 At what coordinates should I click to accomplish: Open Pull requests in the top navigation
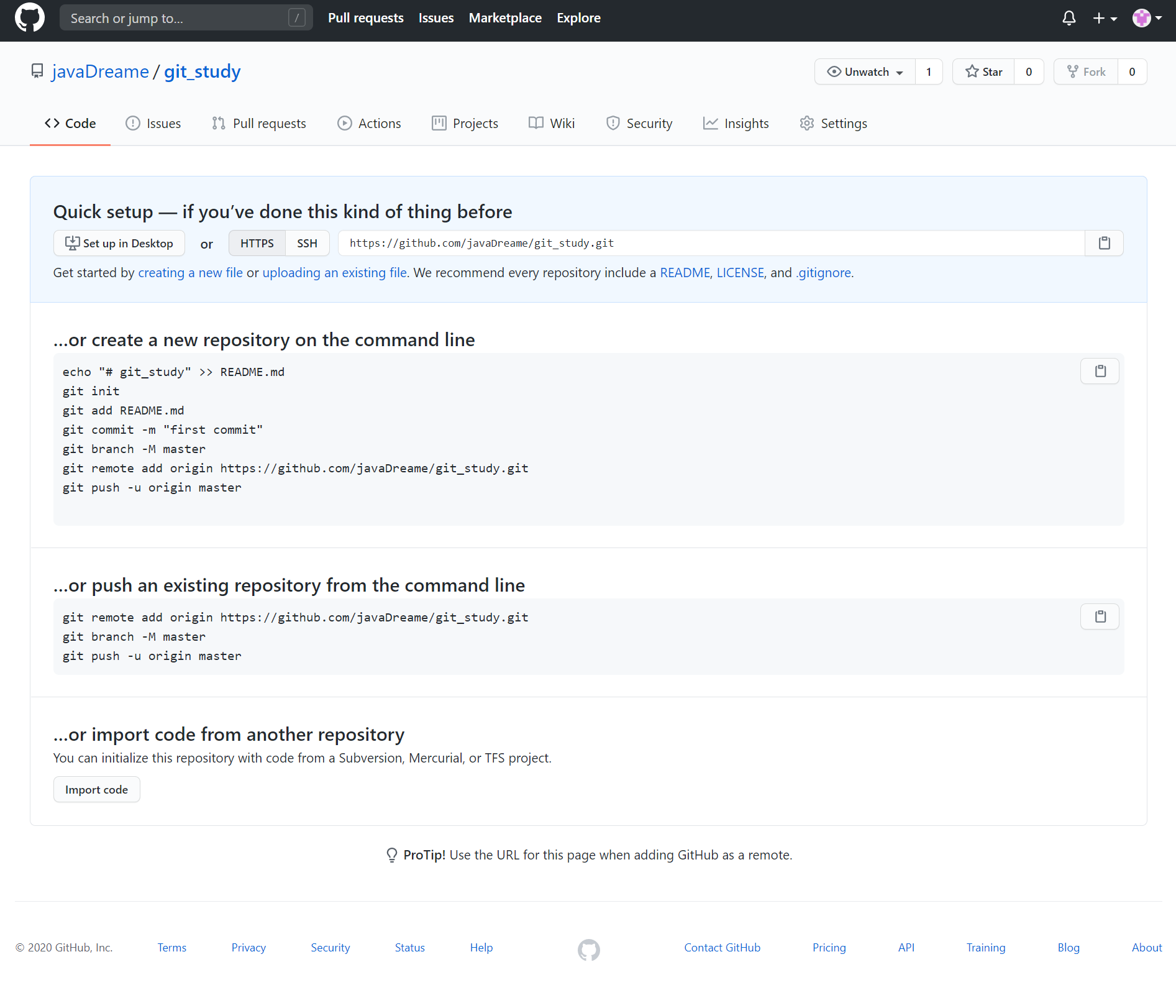pos(365,18)
